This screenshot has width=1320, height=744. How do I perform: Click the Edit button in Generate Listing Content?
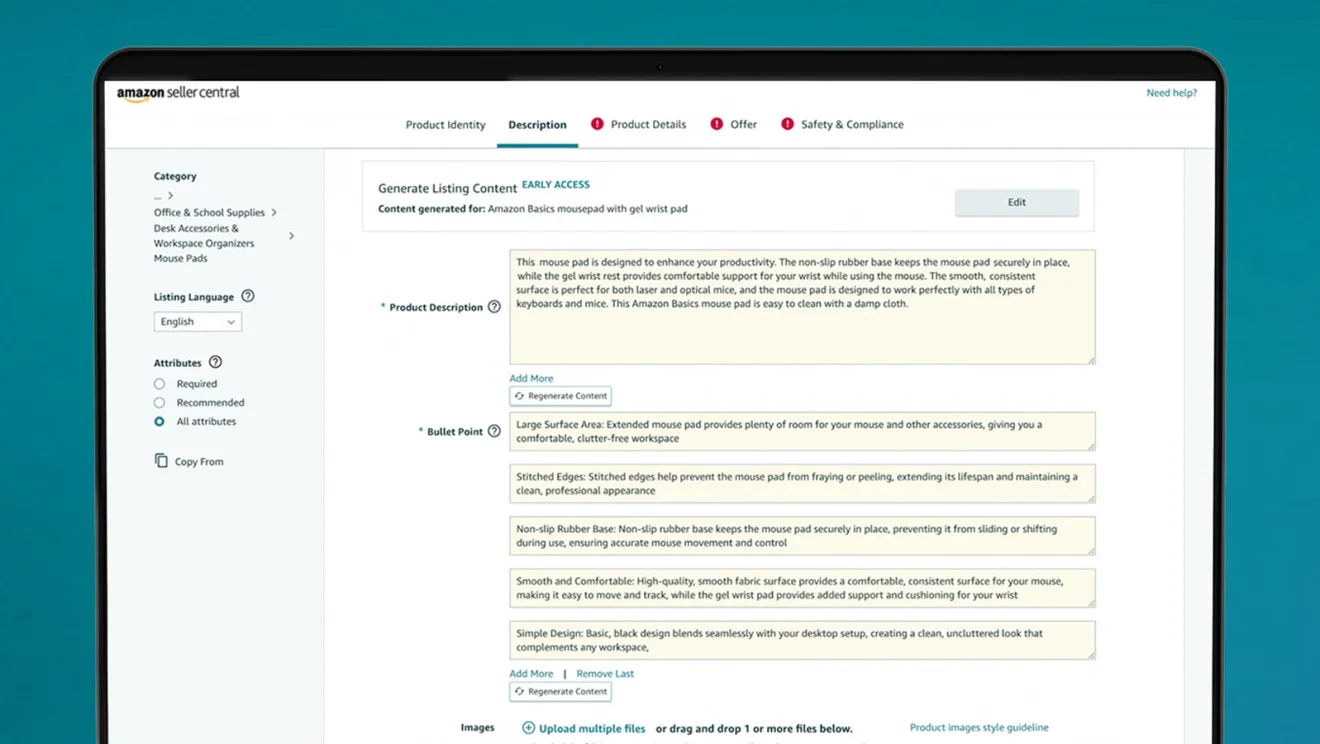tap(1017, 202)
